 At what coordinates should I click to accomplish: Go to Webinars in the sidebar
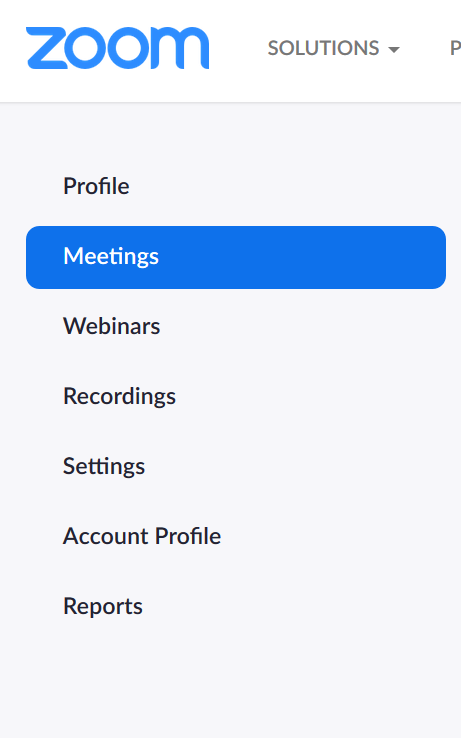pos(112,326)
